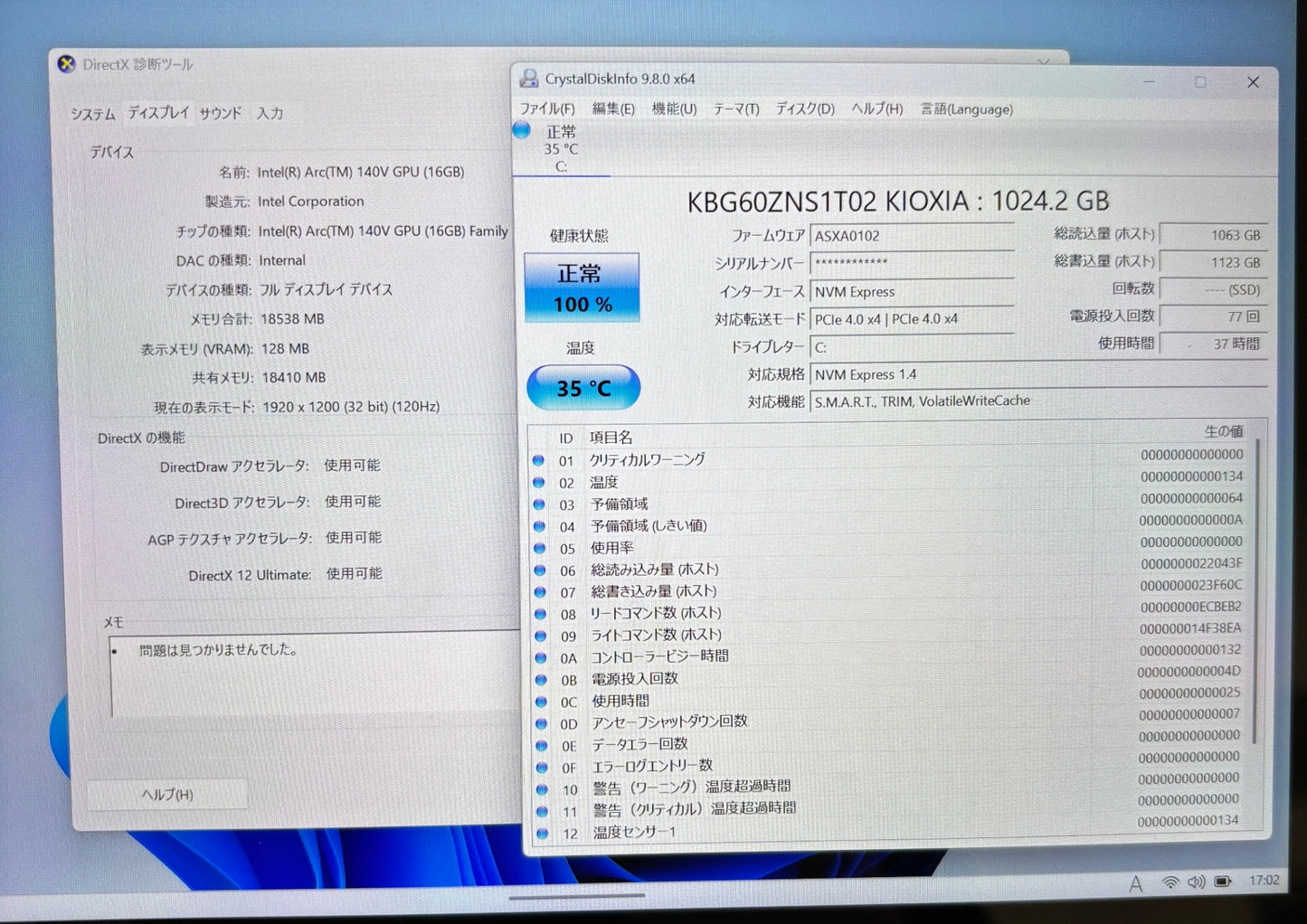The image size is (1307, 924).
Task: Switch to the システム tab in DirectX tool
Action: pyautogui.click(x=93, y=114)
